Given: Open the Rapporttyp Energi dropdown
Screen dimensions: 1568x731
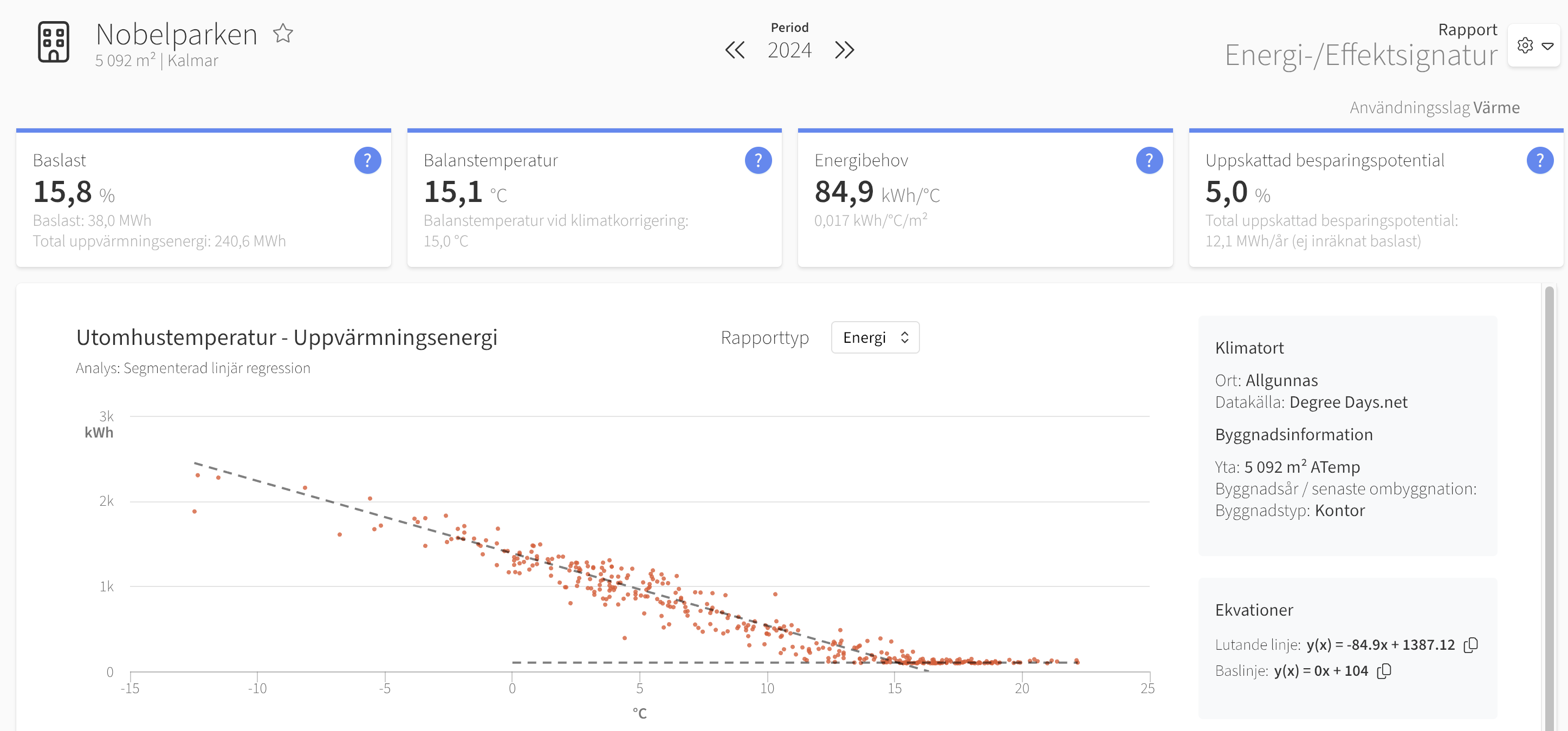Looking at the screenshot, I should (x=876, y=337).
